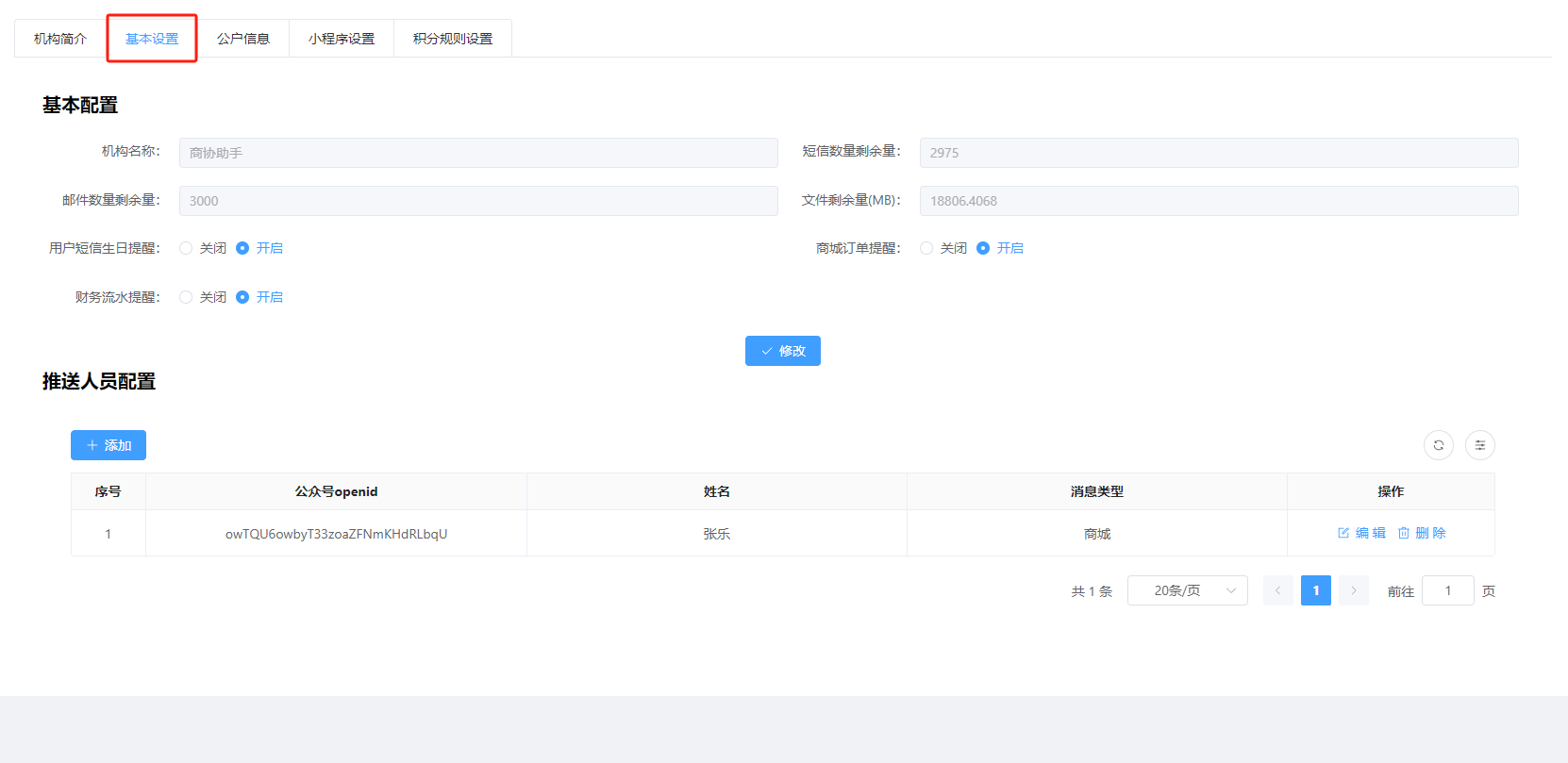Click the 添加 add button

coord(108,445)
